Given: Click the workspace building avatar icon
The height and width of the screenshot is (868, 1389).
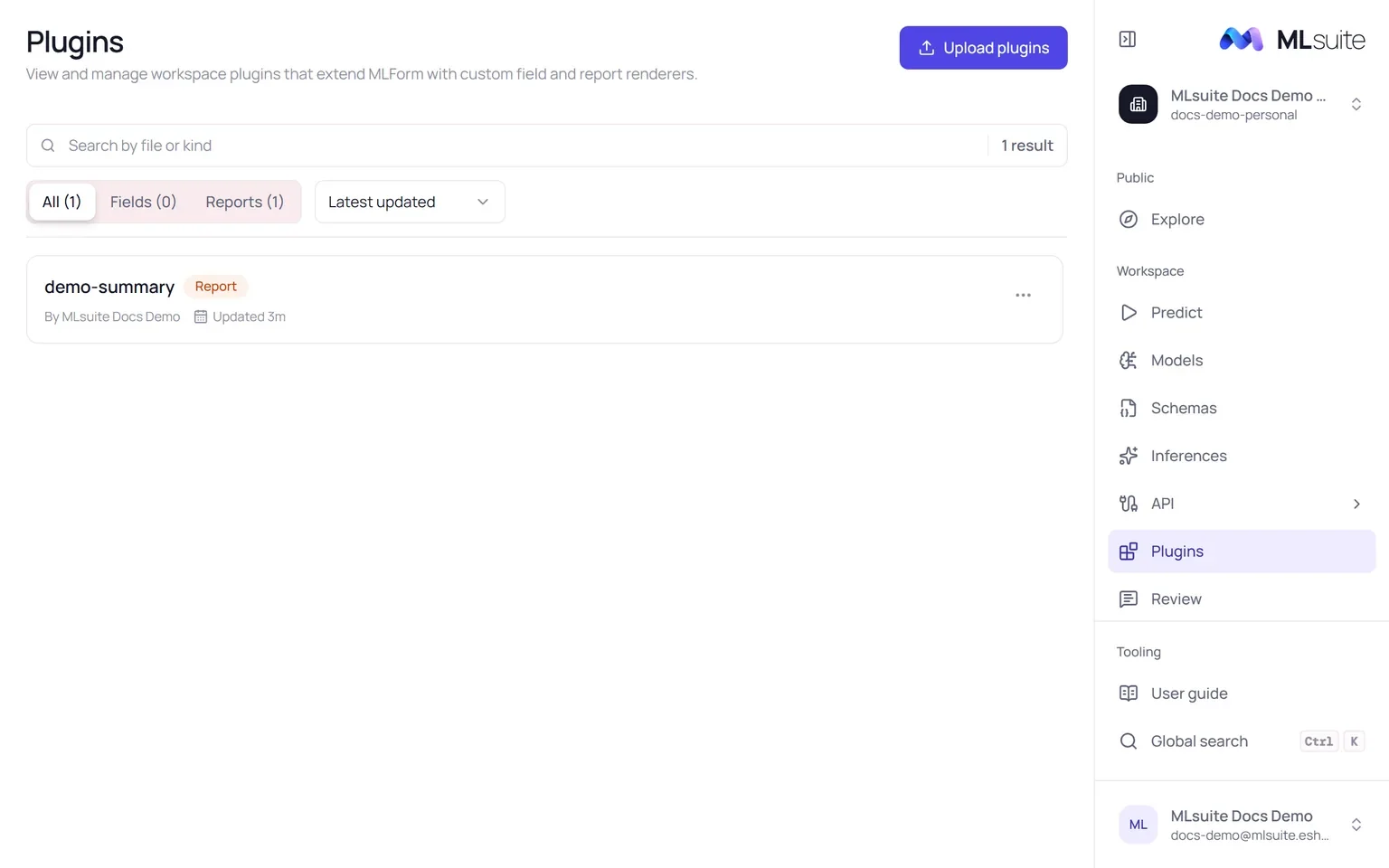Looking at the screenshot, I should 1138,104.
